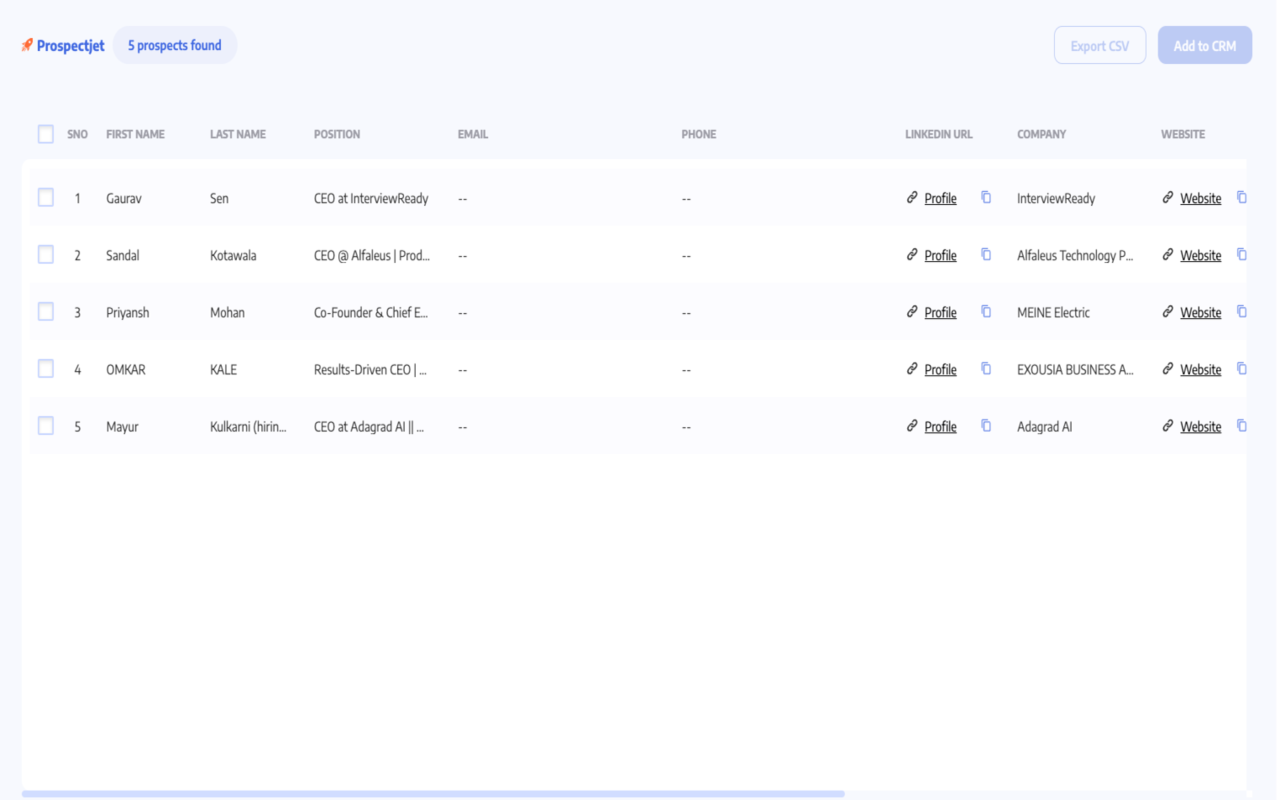Click chain icon beside MEINE Electric Website link

(1168, 312)
